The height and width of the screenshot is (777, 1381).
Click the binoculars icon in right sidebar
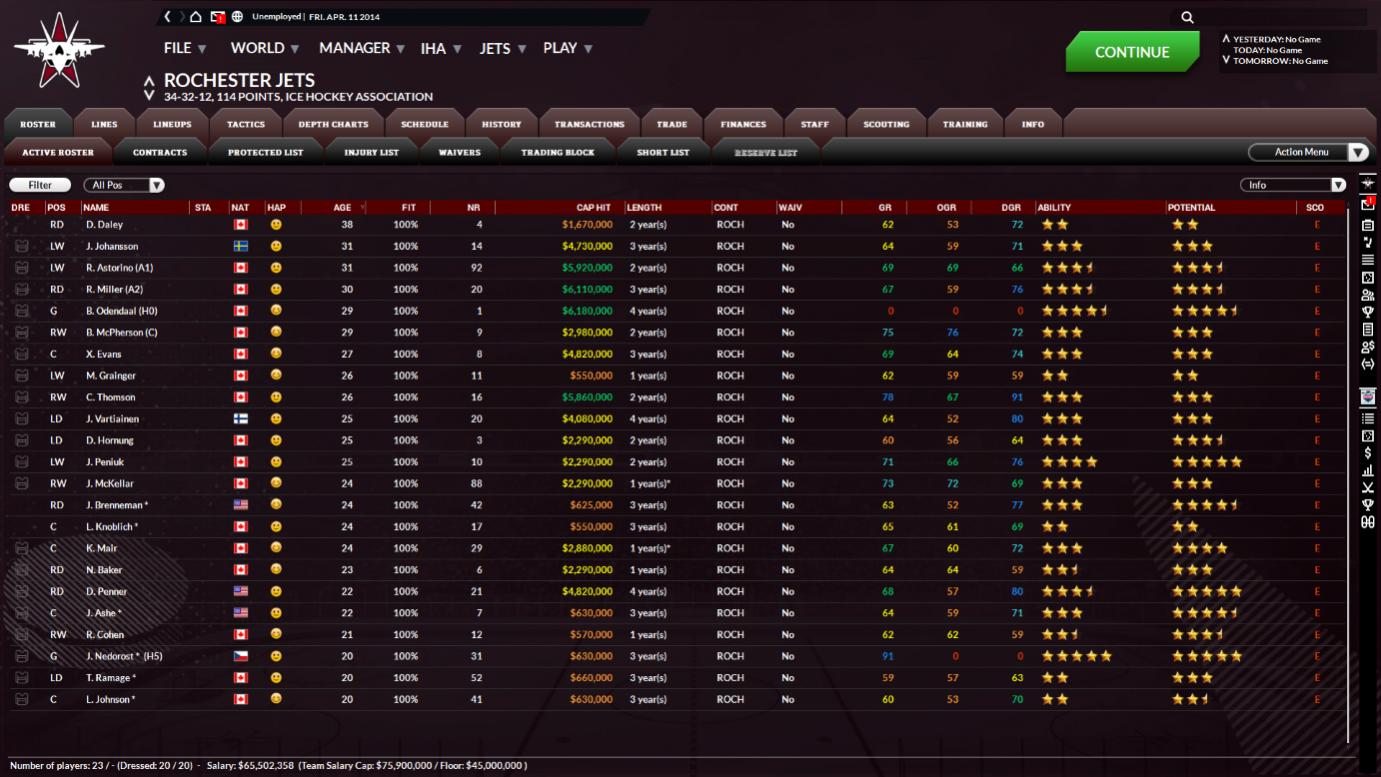[x=1367, y=521]
